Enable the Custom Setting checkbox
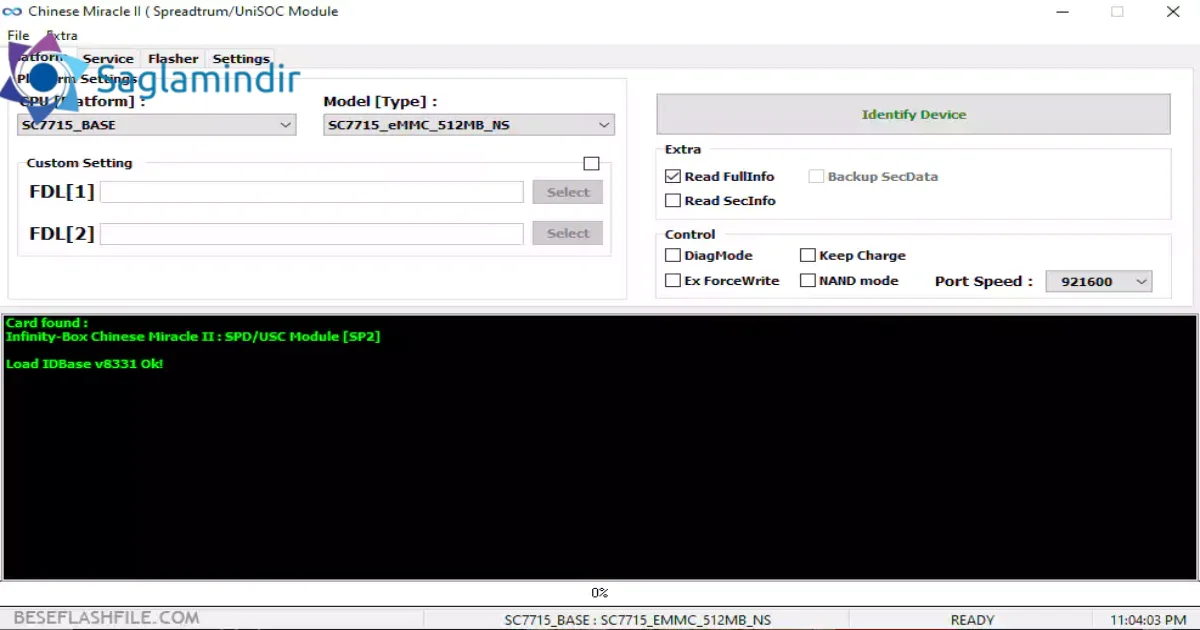The height and width of the screenshot is (630, 1200). point(591,163)
